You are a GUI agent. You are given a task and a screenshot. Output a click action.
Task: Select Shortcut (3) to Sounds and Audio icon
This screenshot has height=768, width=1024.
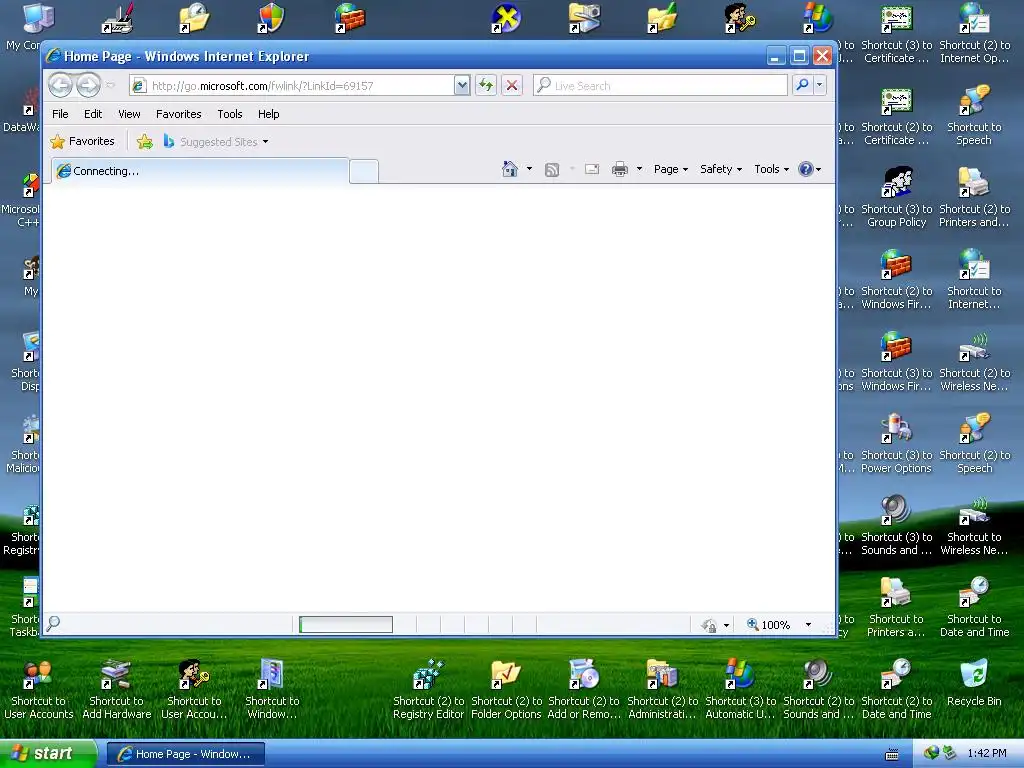point(896,526)
